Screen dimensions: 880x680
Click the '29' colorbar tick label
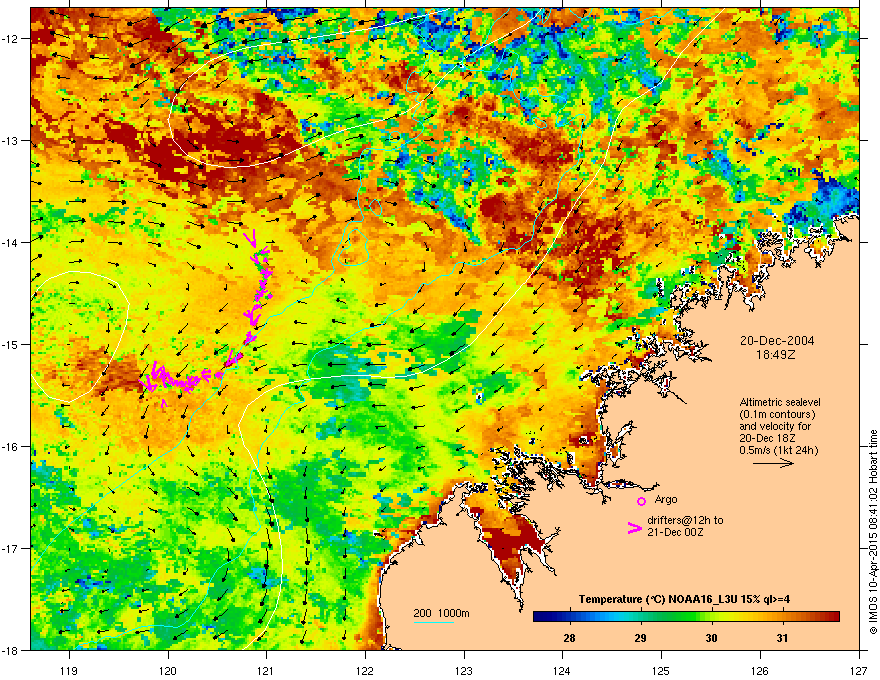click(640, 638)
